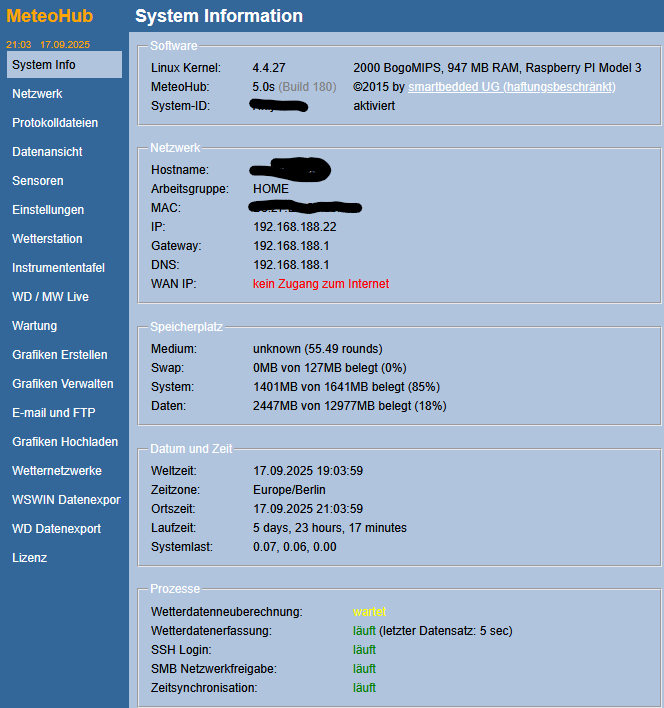Screen dimensions: 664x708
Task: Click Ortszeit value 17.09.2025 21:03:59
Action: 308,508
